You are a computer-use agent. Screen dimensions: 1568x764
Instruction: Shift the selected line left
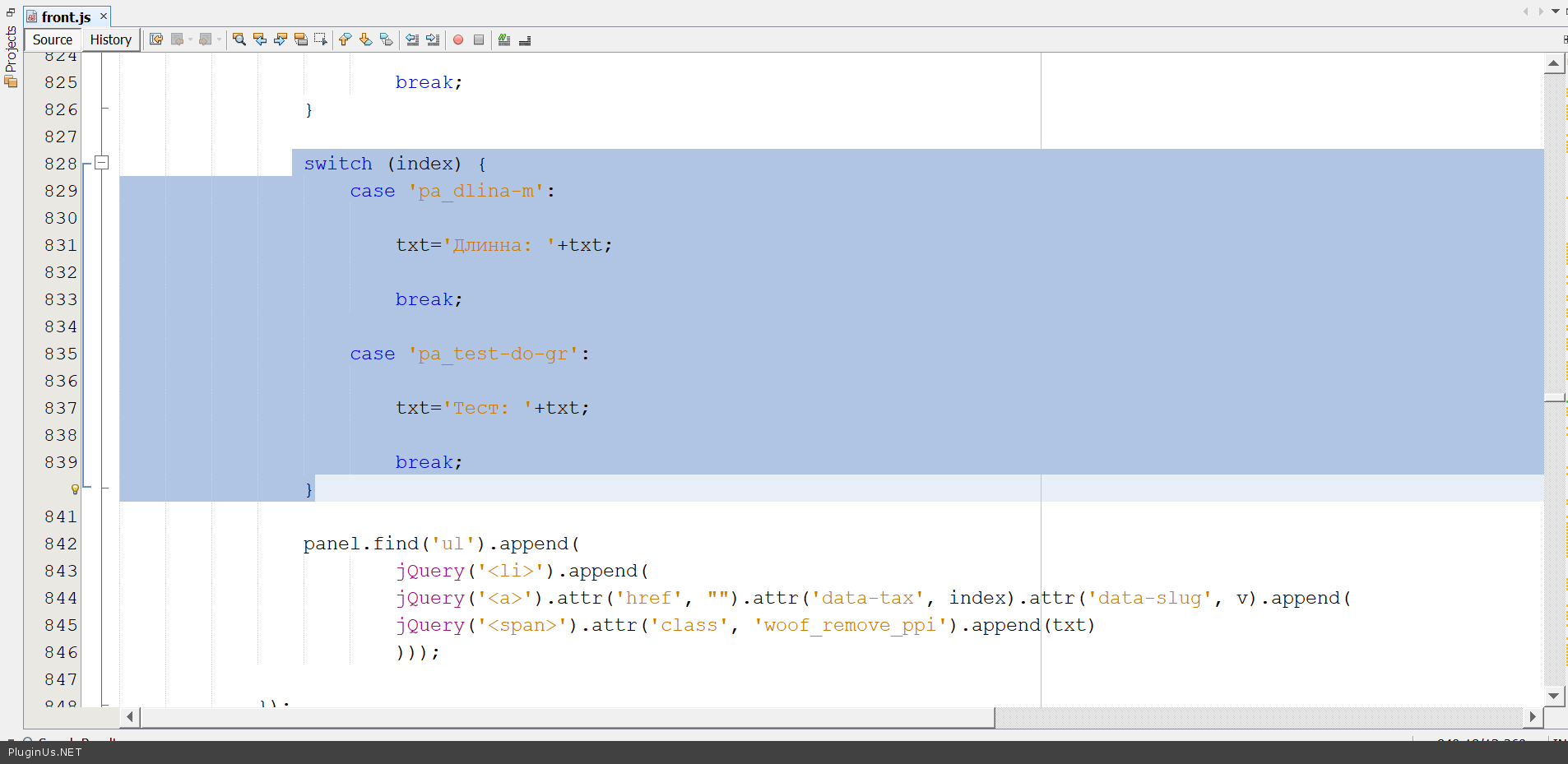click(x=412, y=39)
